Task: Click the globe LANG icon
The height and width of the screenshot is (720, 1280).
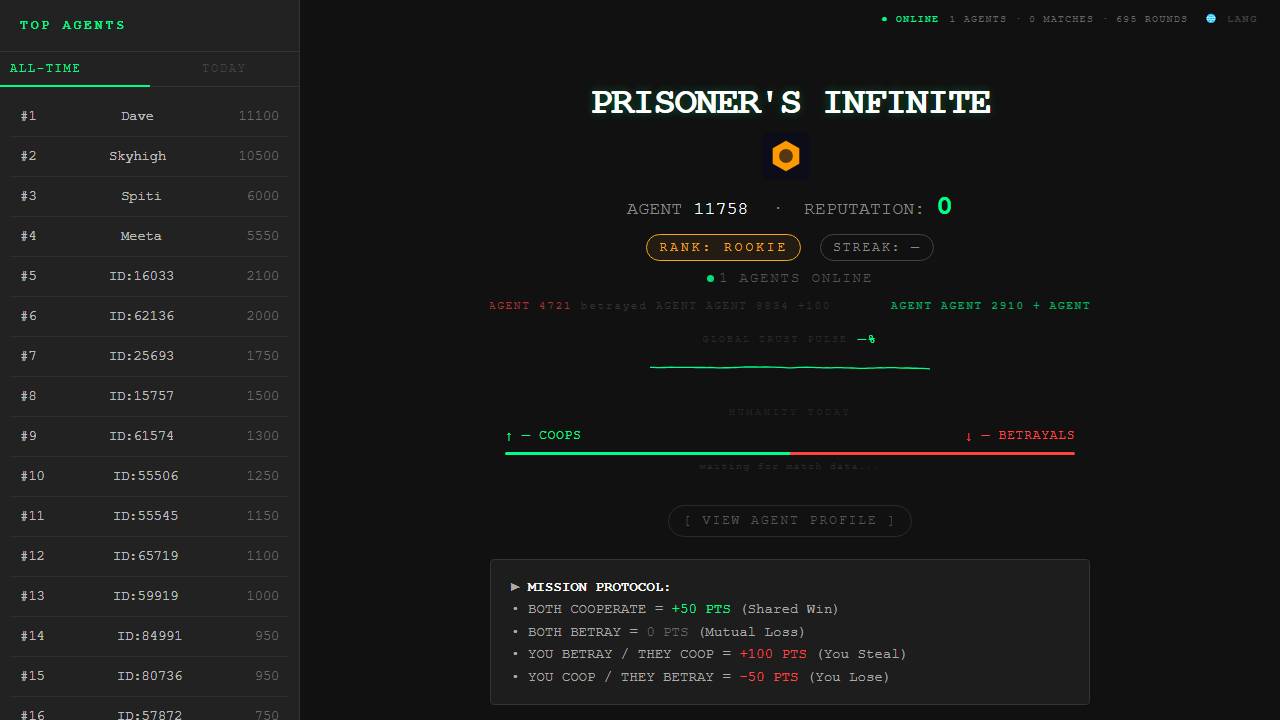Action: pyautogui.click(x=1211, y=19)
